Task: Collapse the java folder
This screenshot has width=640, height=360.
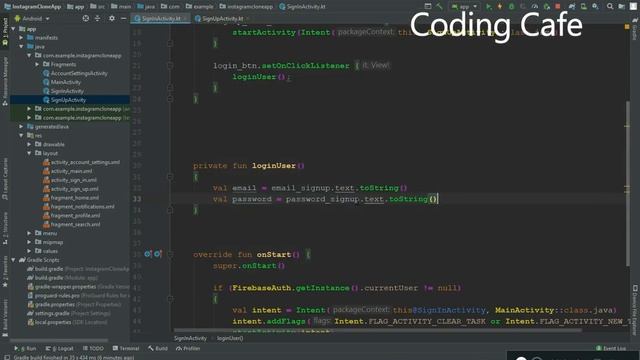Action: click(21, 47)
